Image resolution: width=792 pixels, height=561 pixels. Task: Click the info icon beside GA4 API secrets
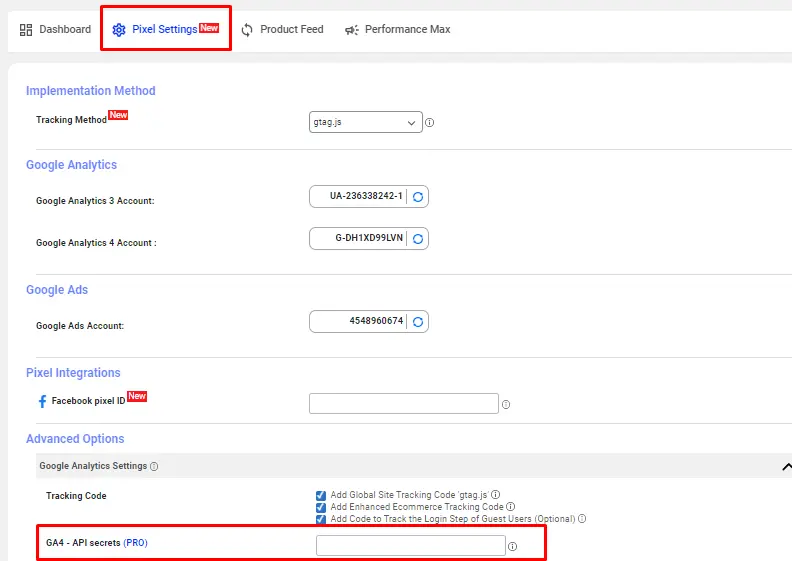pos(512,546)
